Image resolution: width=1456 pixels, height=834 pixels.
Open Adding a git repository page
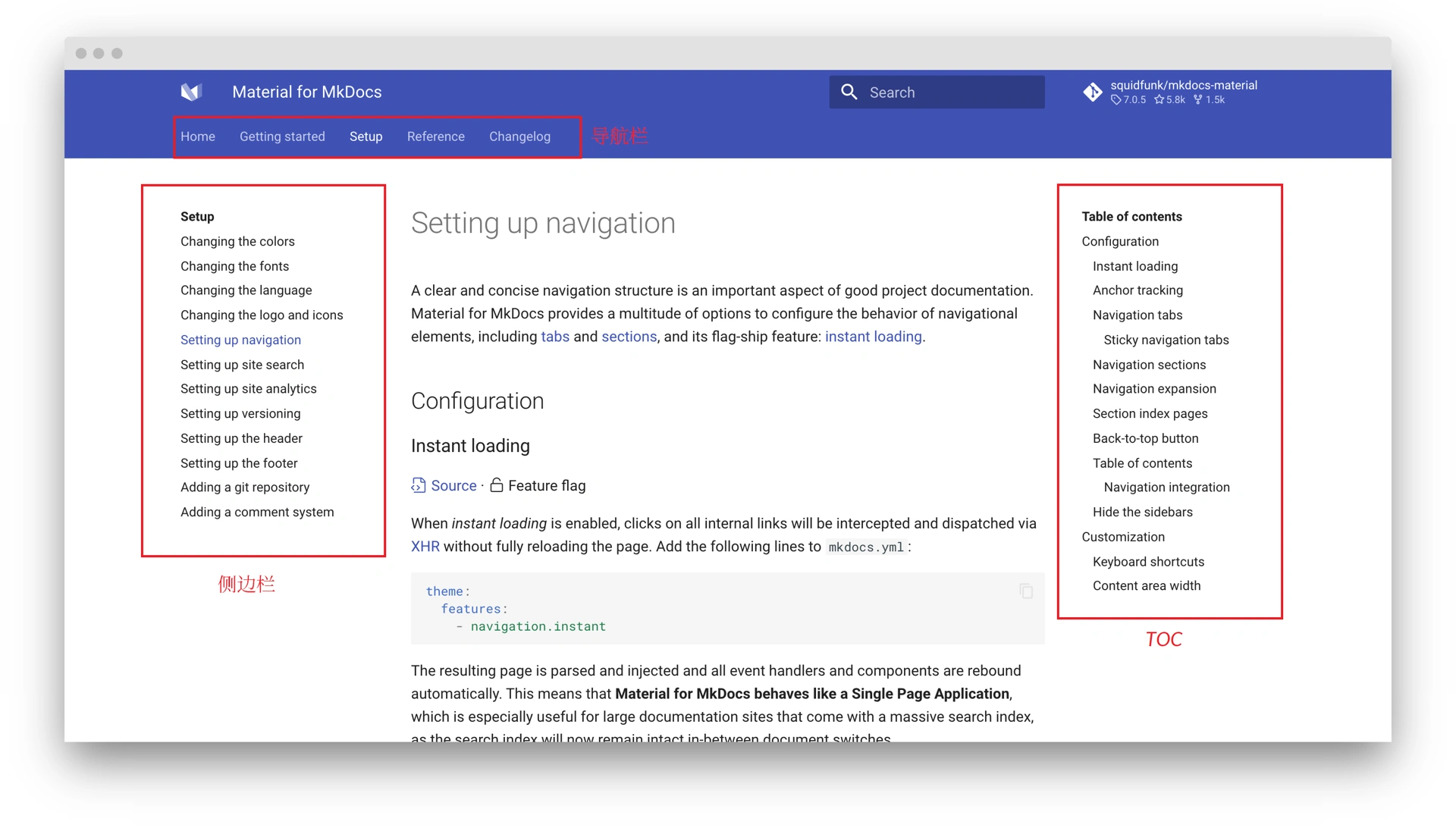point(245,488)
